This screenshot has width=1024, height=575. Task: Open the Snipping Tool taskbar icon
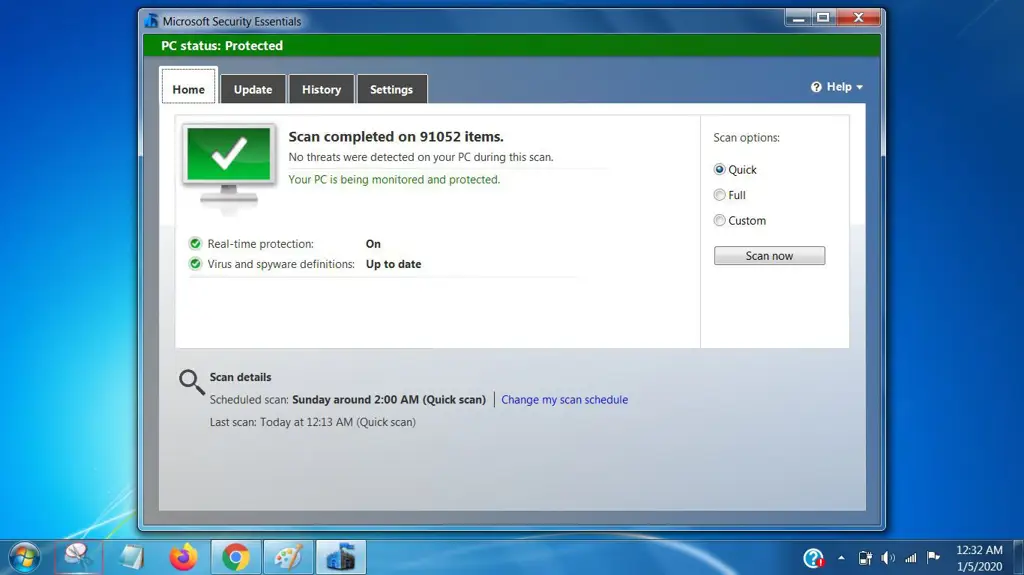(x=78, y=557)
